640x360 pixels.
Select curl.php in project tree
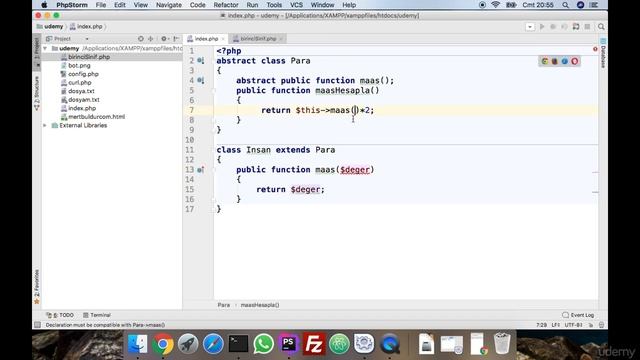[80, 83]
